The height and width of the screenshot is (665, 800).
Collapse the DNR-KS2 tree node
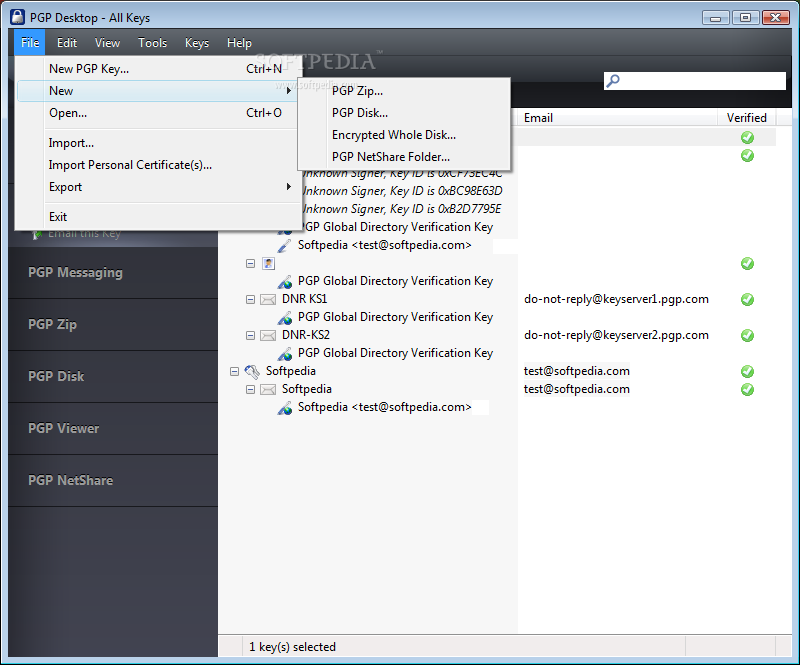click(x=251, y=335)
